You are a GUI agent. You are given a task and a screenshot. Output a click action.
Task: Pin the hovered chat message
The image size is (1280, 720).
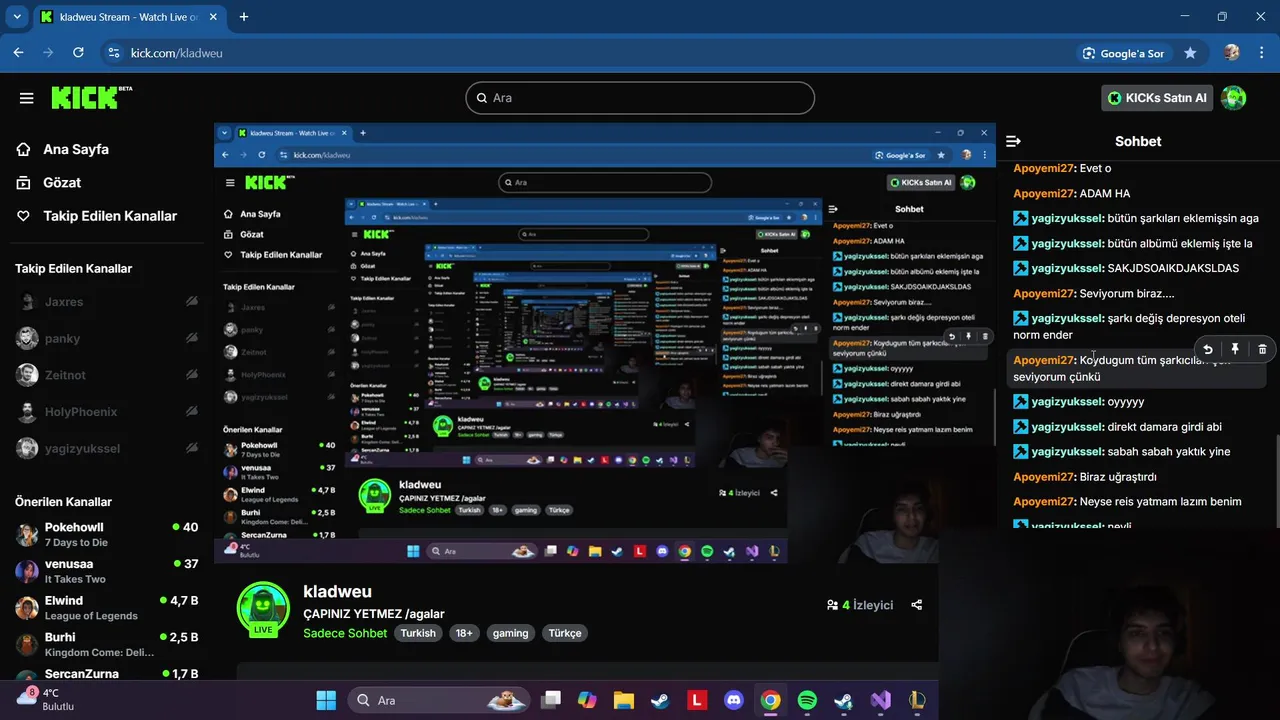point(1235,349)
